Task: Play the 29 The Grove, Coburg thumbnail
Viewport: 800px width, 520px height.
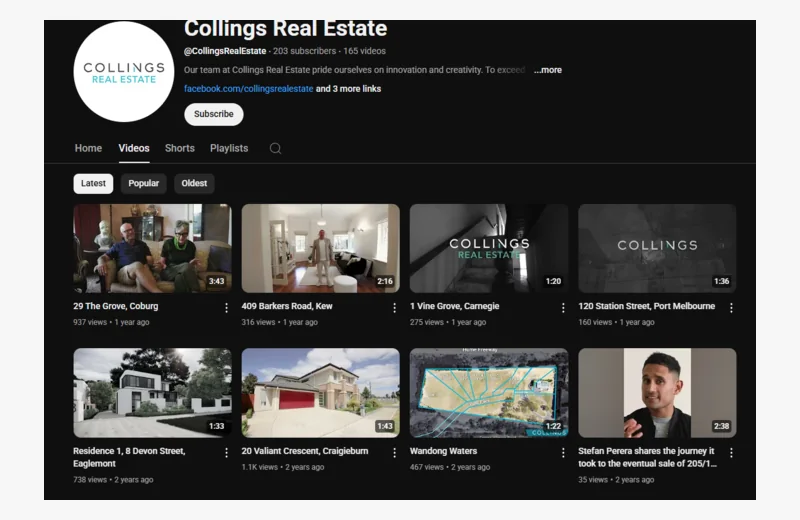Action: coord(153,249)
